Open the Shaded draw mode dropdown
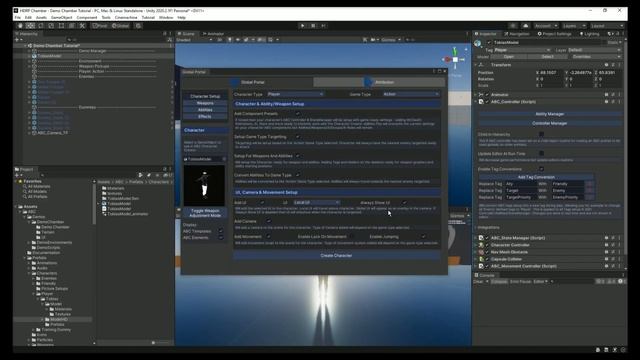The height and width of the screenshot is (360, 640). point(194,40)
